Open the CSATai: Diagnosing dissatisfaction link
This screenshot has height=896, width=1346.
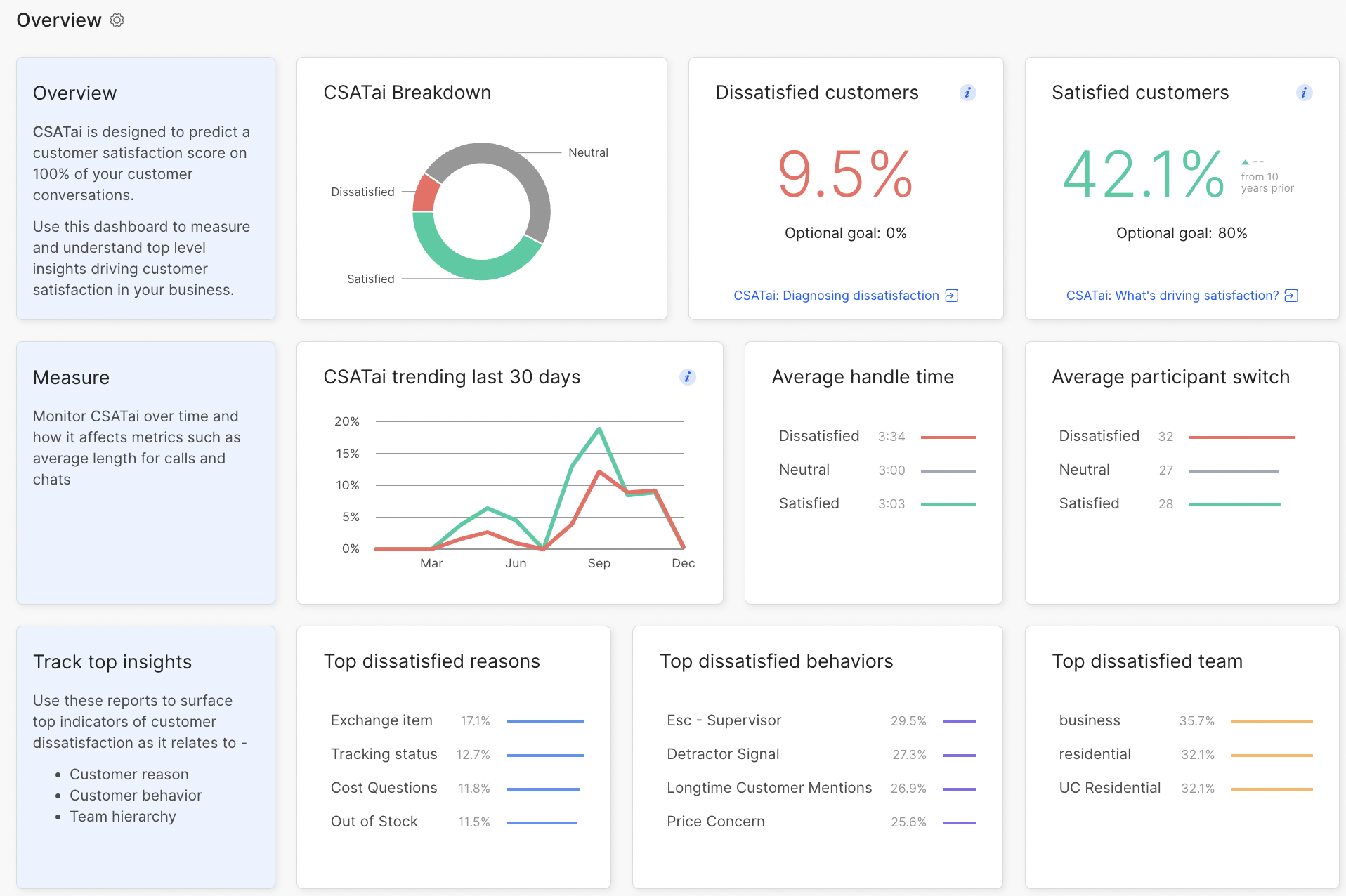click(x=836, y=296)
